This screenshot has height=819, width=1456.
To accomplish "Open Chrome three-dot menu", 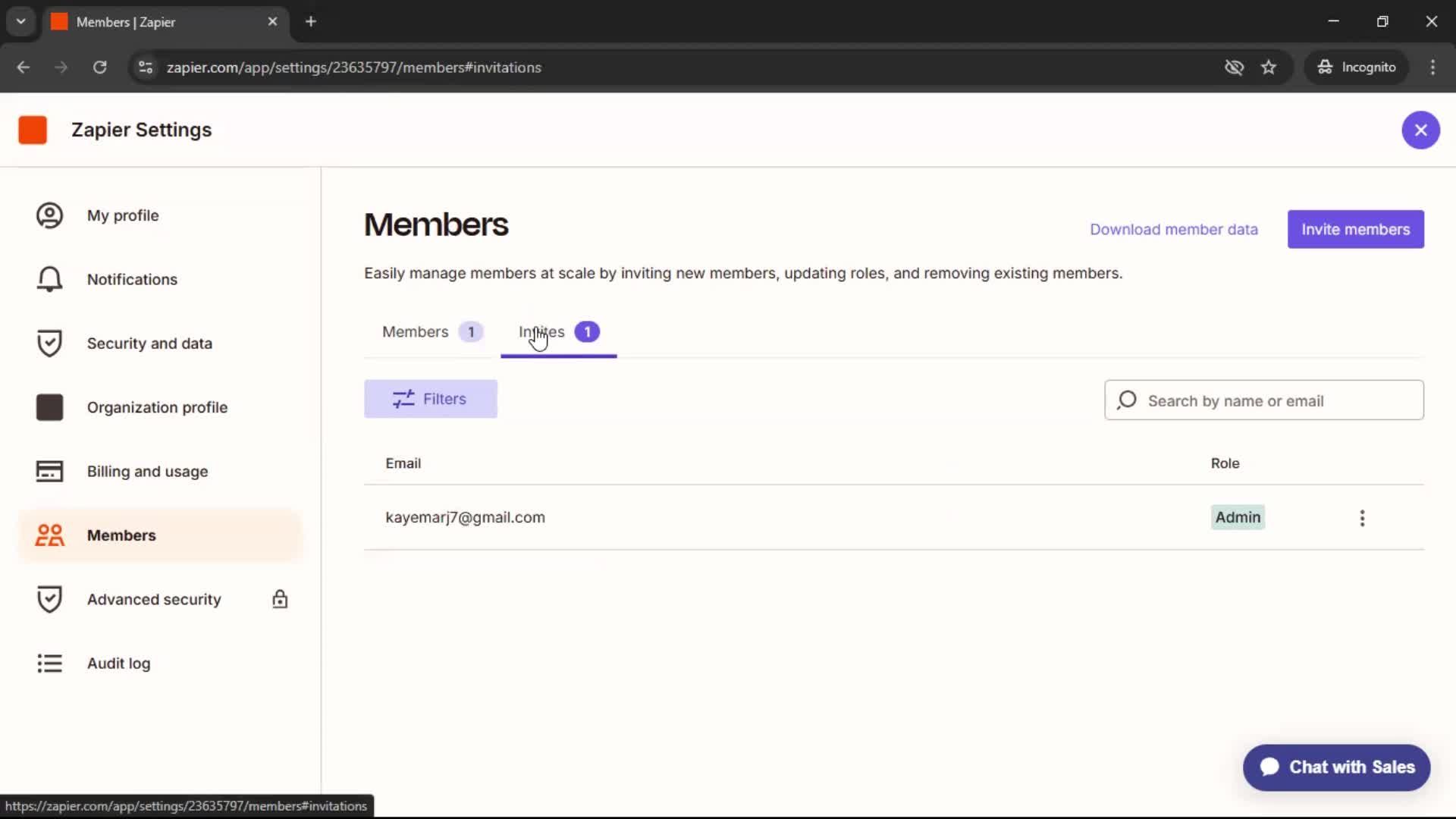I will coord(1432,67).
